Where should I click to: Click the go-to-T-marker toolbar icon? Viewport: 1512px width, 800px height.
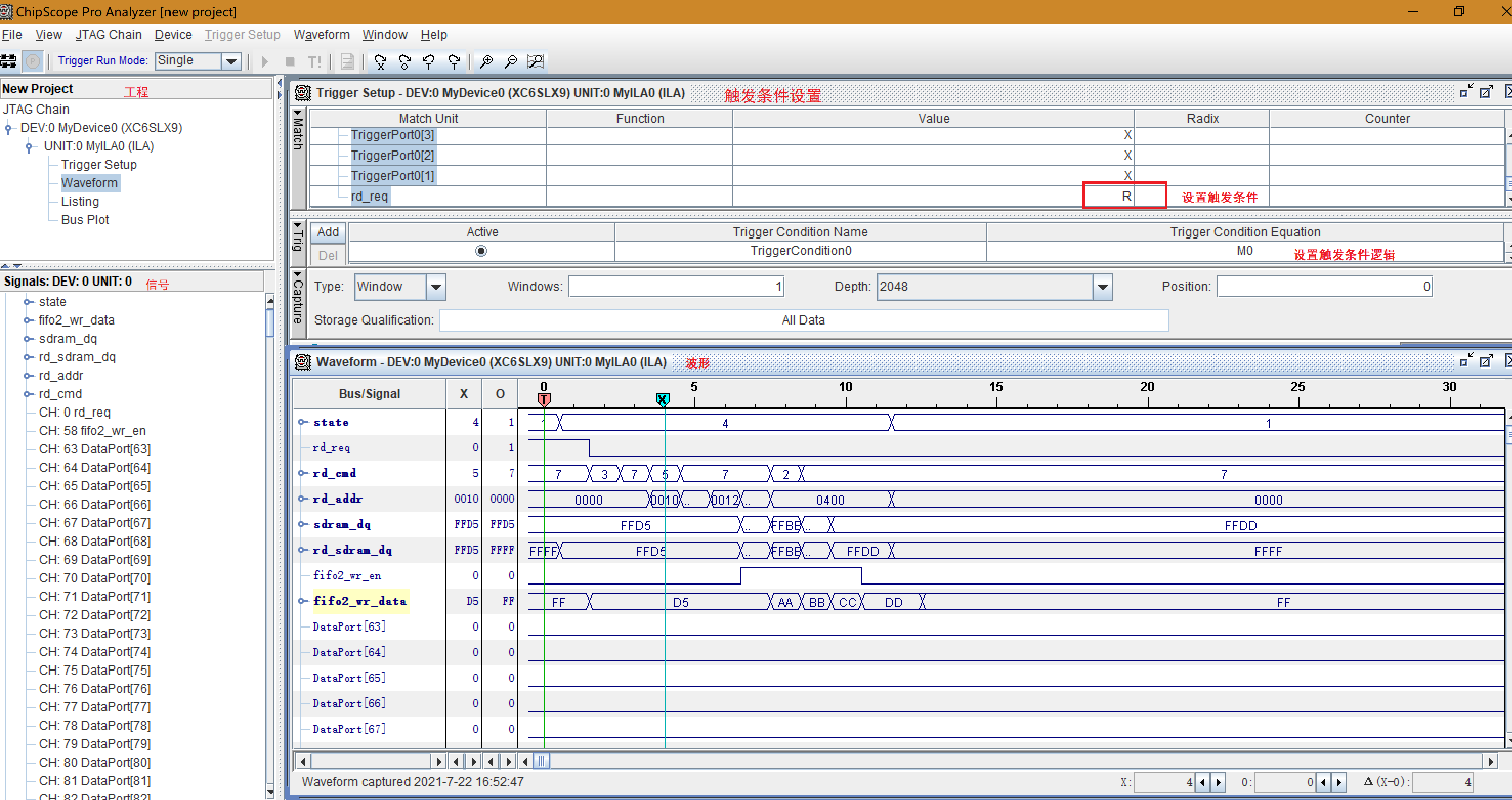pyautogui.click(x=429, y=61)
